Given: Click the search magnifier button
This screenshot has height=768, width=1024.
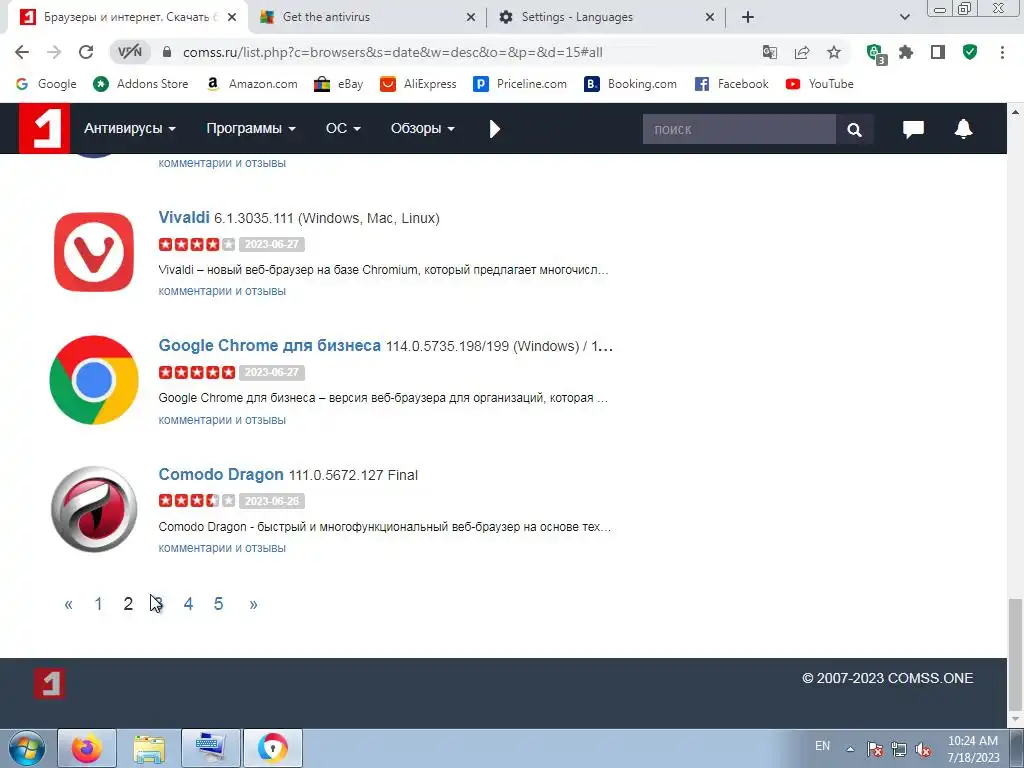Looking at the screenshot, I should [x=854, y=129].
